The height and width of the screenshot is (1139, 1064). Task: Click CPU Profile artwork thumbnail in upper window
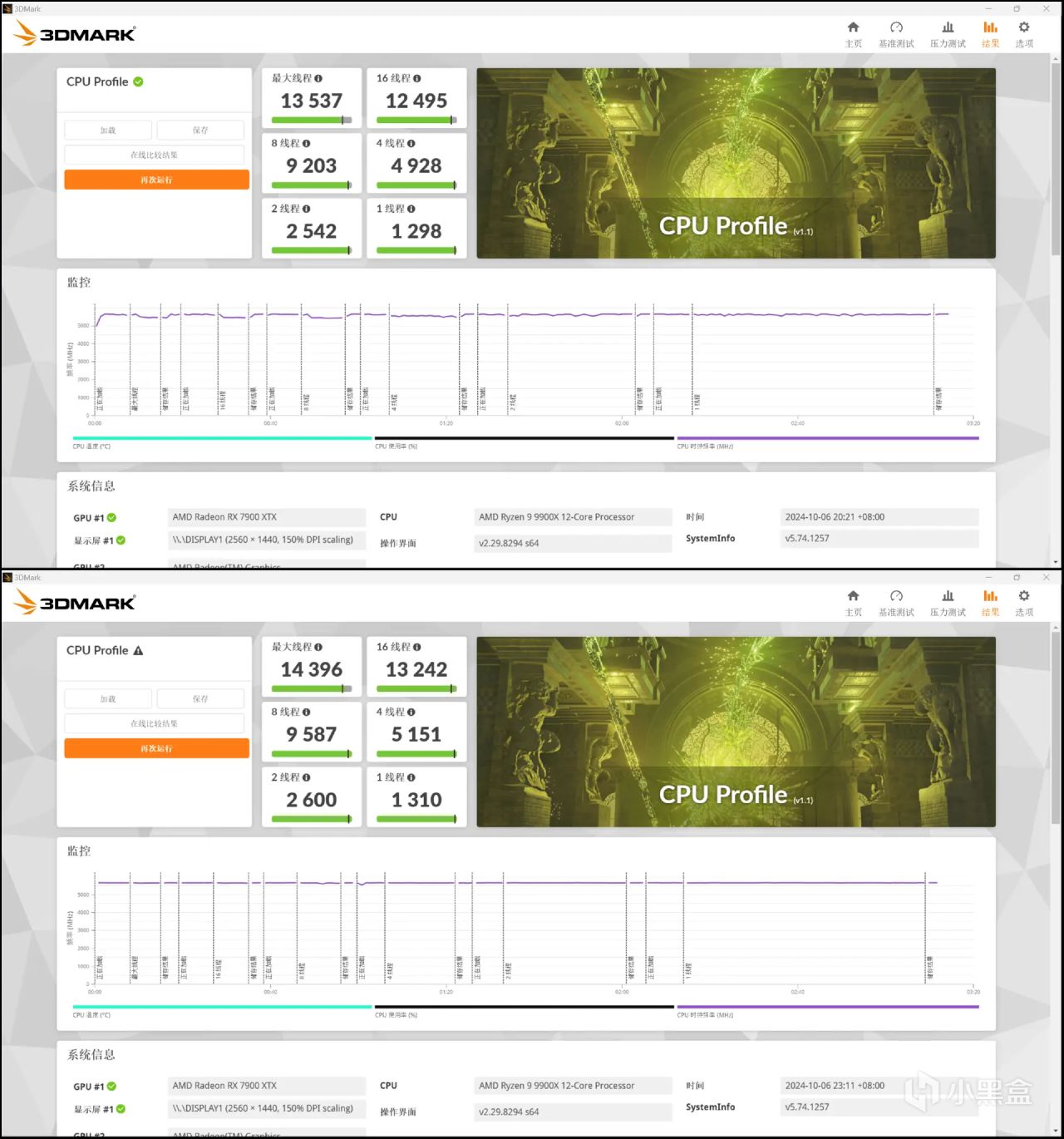pos(736,163)
